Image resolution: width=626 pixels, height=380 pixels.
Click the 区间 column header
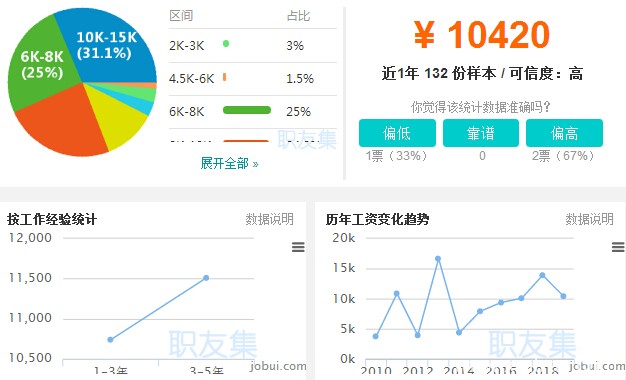click(181, 16)
